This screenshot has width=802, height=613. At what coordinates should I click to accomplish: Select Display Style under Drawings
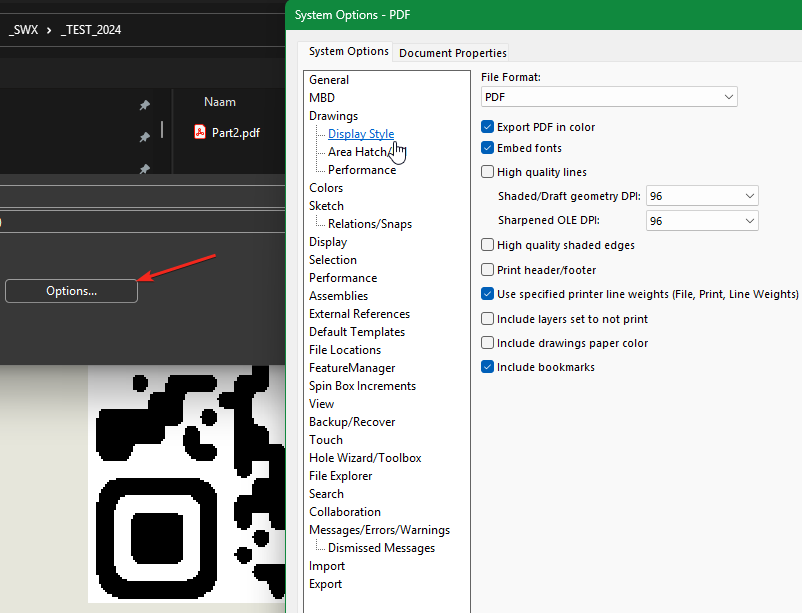(360, 134)
